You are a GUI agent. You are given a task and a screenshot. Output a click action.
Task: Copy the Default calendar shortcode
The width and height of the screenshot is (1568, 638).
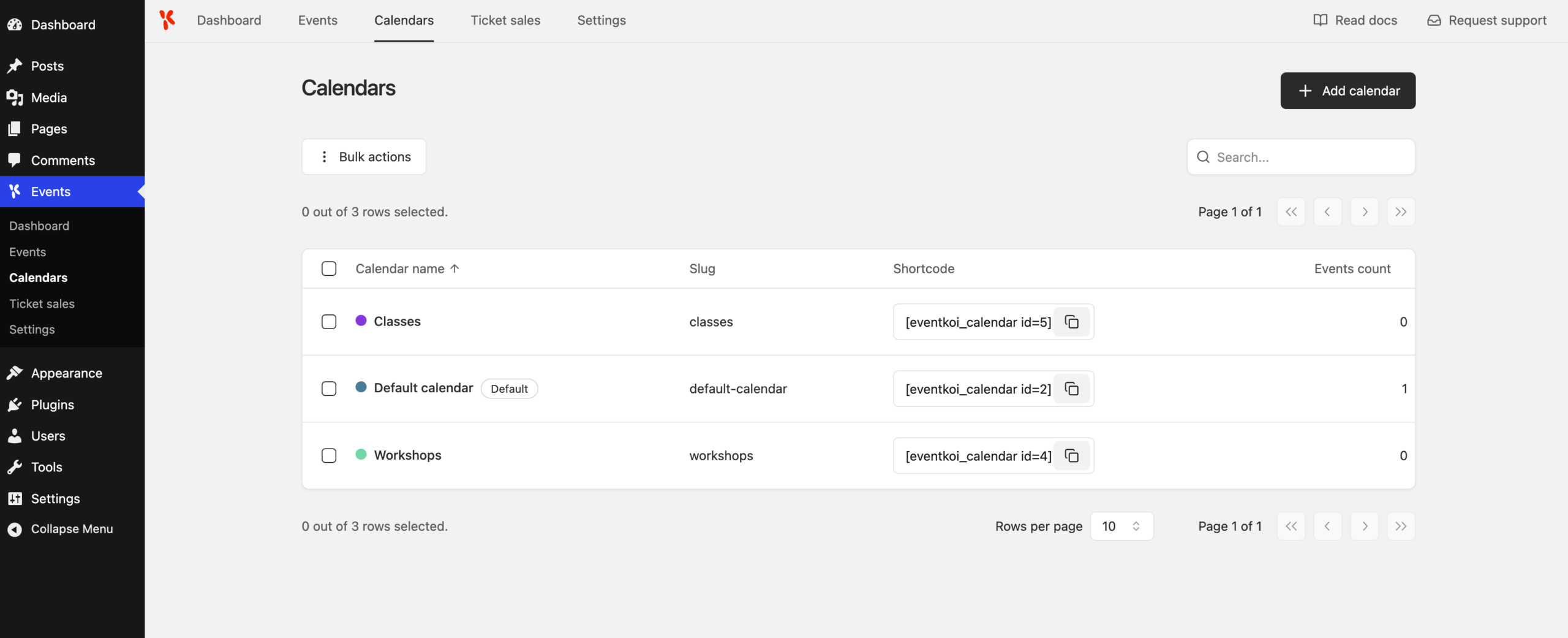point(1071,389)
